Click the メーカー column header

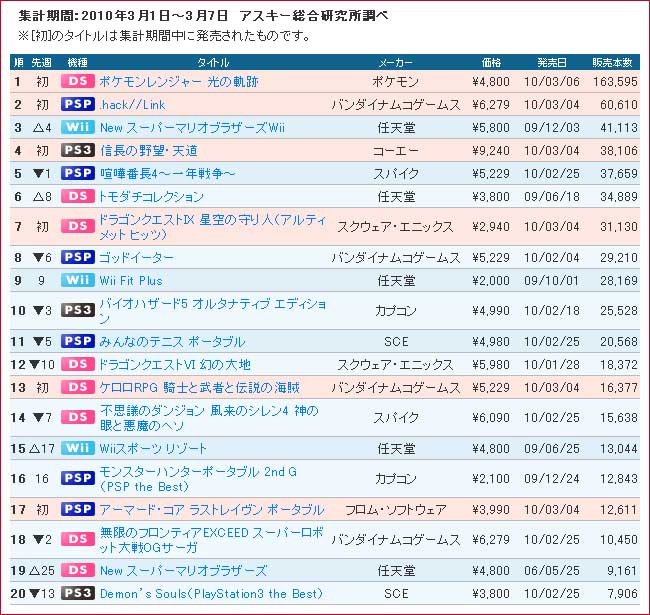tap(395, 63)
